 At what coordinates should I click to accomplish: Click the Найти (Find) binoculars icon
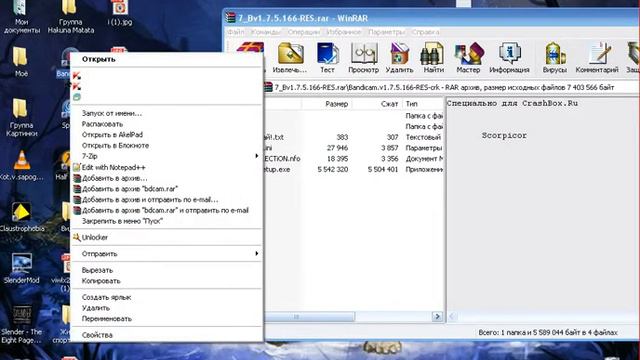pyautogui.click(x=433, y=57)
